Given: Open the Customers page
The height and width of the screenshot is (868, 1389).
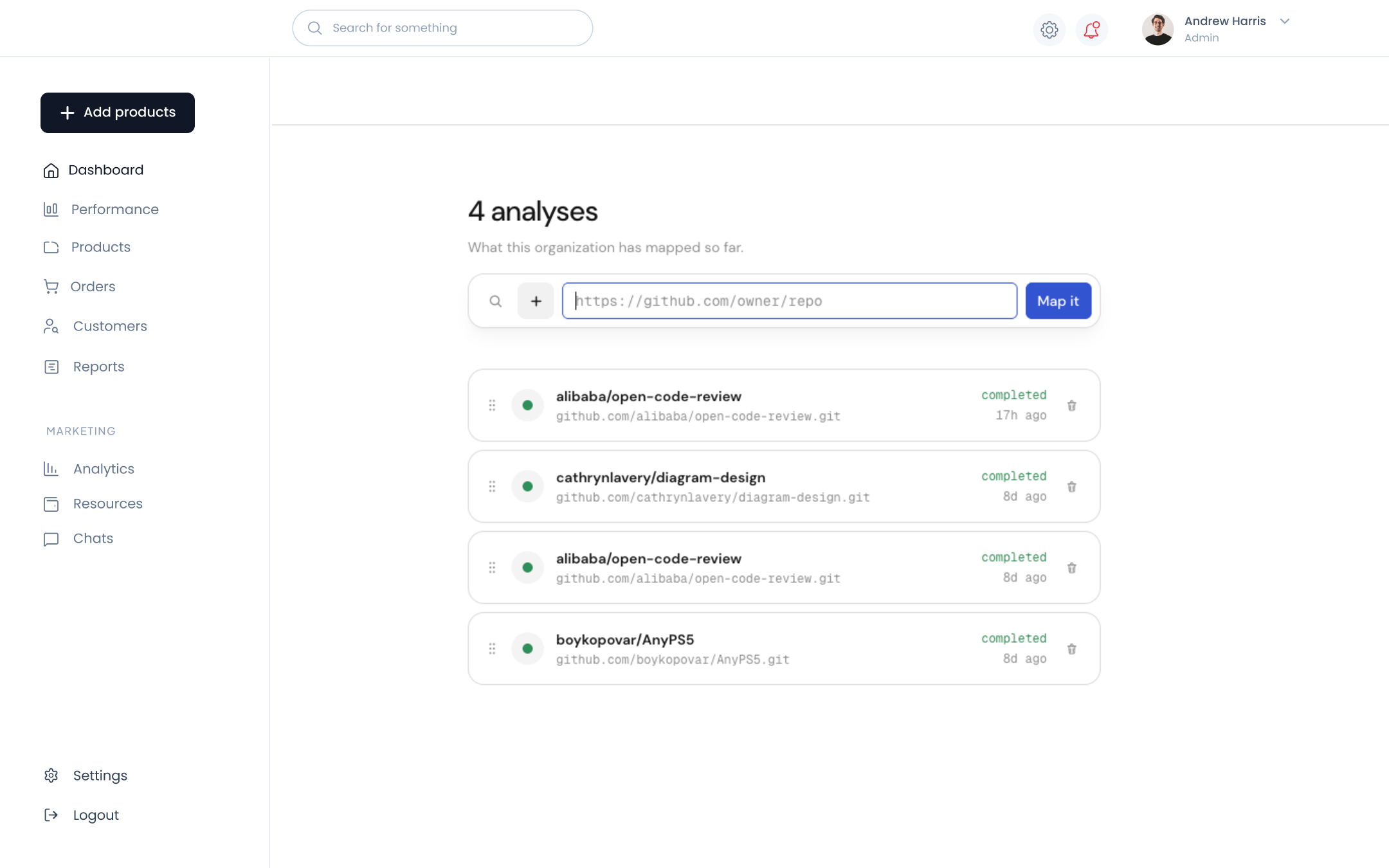Looking at the screenshot, I should 95,326.
